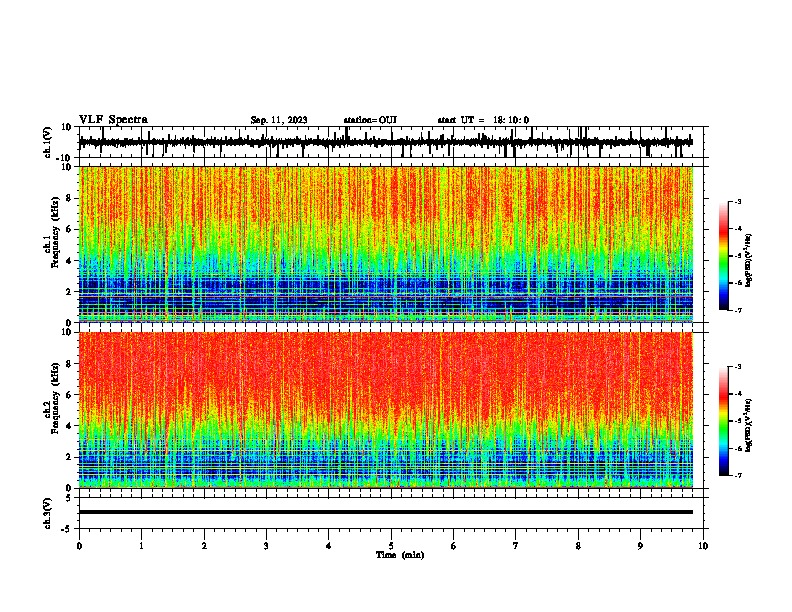Click the ch.2 spectrogram colorbar
792x612 pixels.
[723, 421]
